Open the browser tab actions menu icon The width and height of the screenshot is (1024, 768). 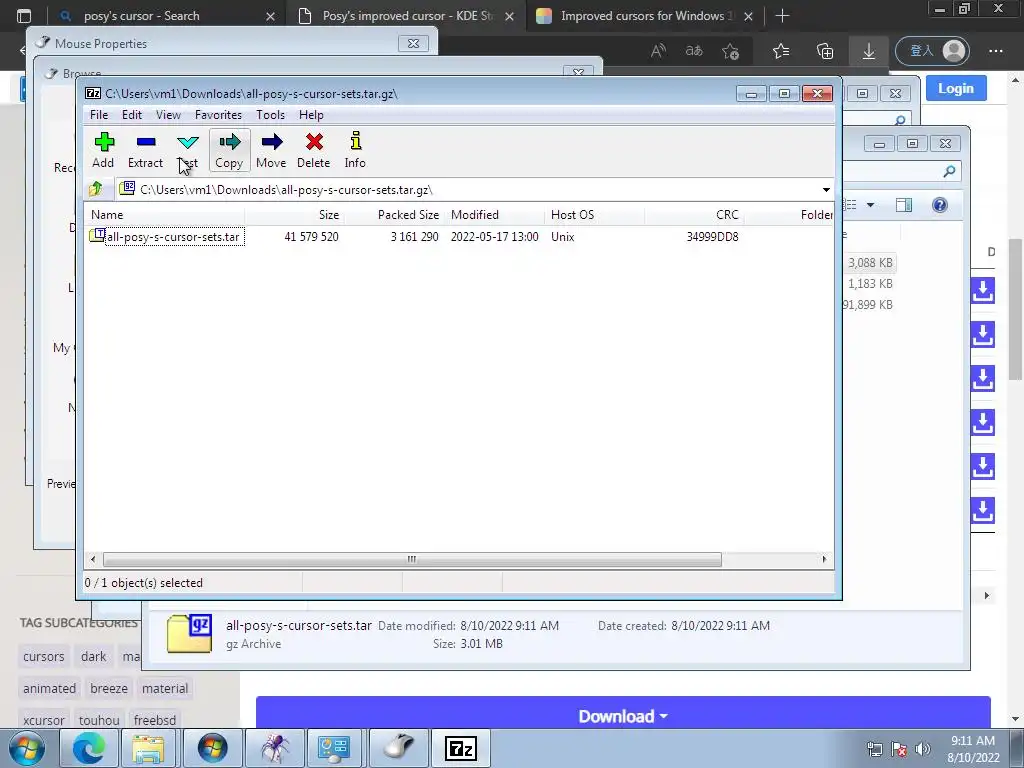[x=24, y=16]
